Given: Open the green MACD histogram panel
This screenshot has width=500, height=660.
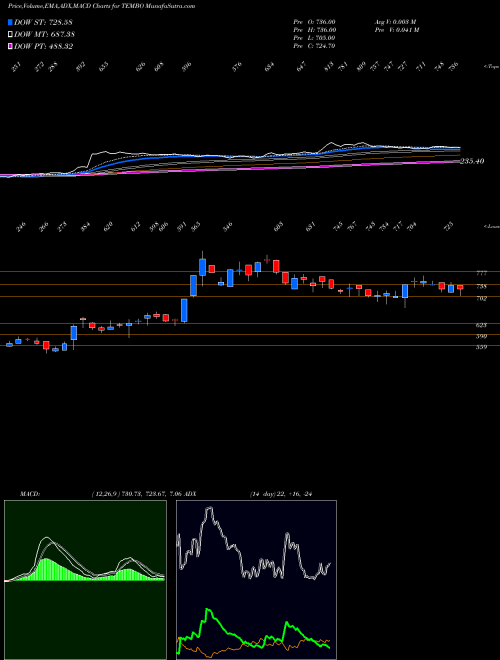Looking at the screenshot, I should point(85,580).
